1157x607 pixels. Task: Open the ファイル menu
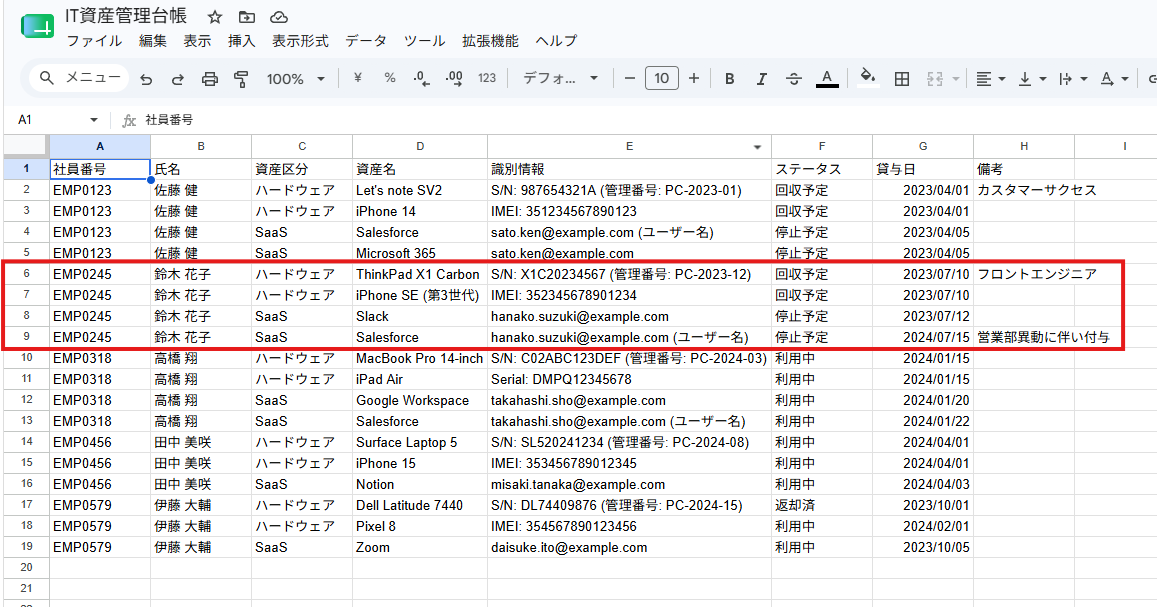tap(94, 41)
